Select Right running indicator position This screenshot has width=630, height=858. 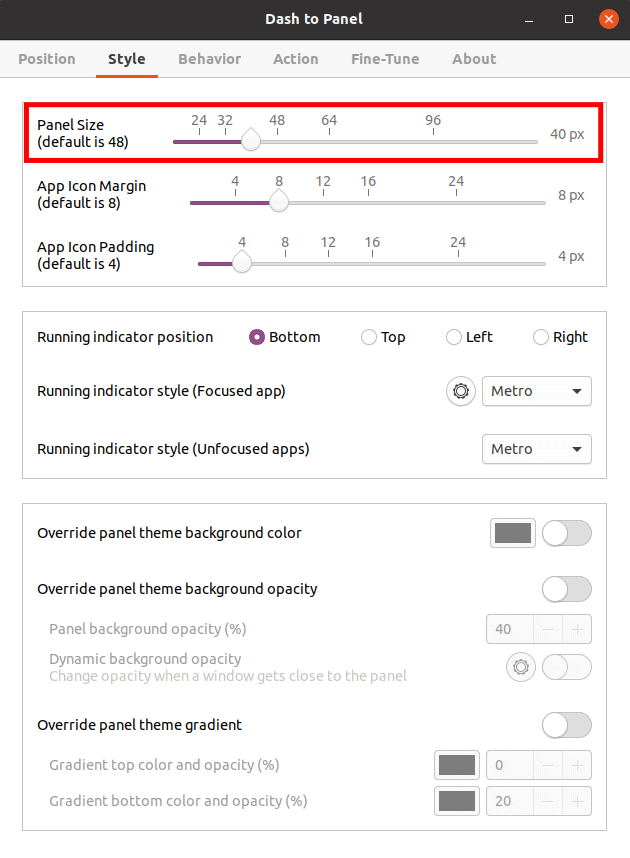(541, 337)
